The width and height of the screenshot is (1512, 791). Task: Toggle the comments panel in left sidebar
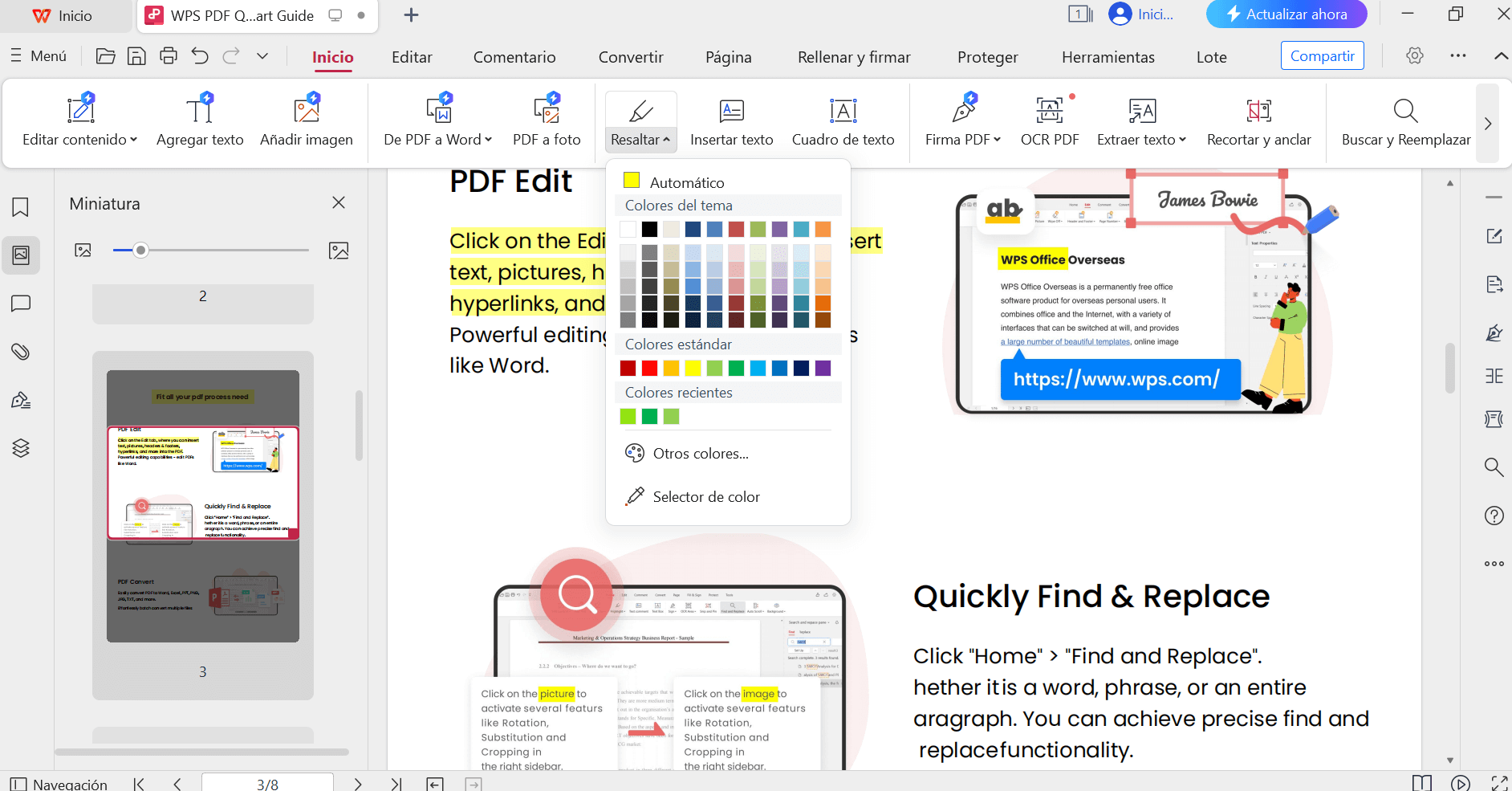coord(21,304)
